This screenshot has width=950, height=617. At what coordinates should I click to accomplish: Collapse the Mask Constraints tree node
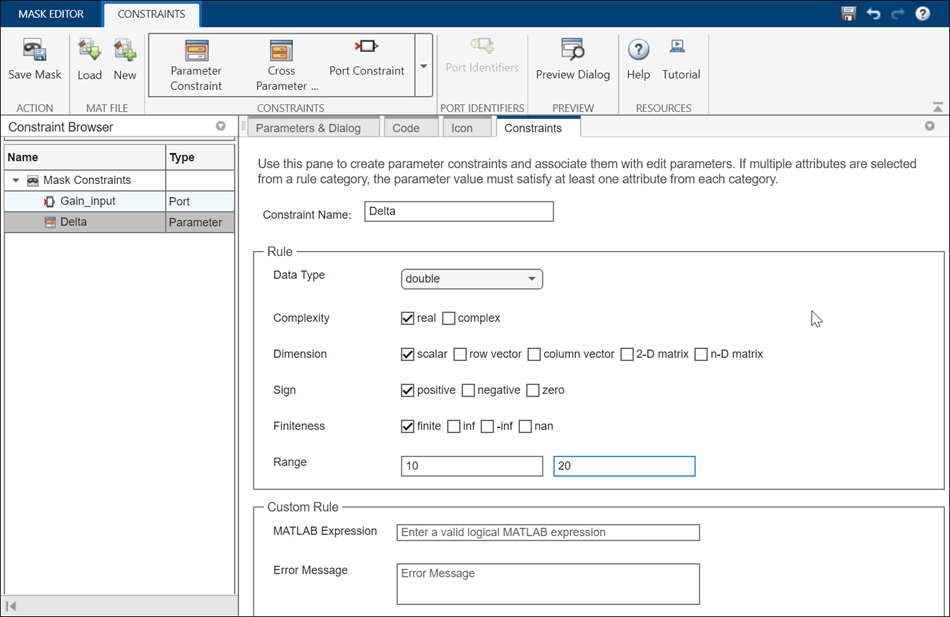tap(16, 180)
